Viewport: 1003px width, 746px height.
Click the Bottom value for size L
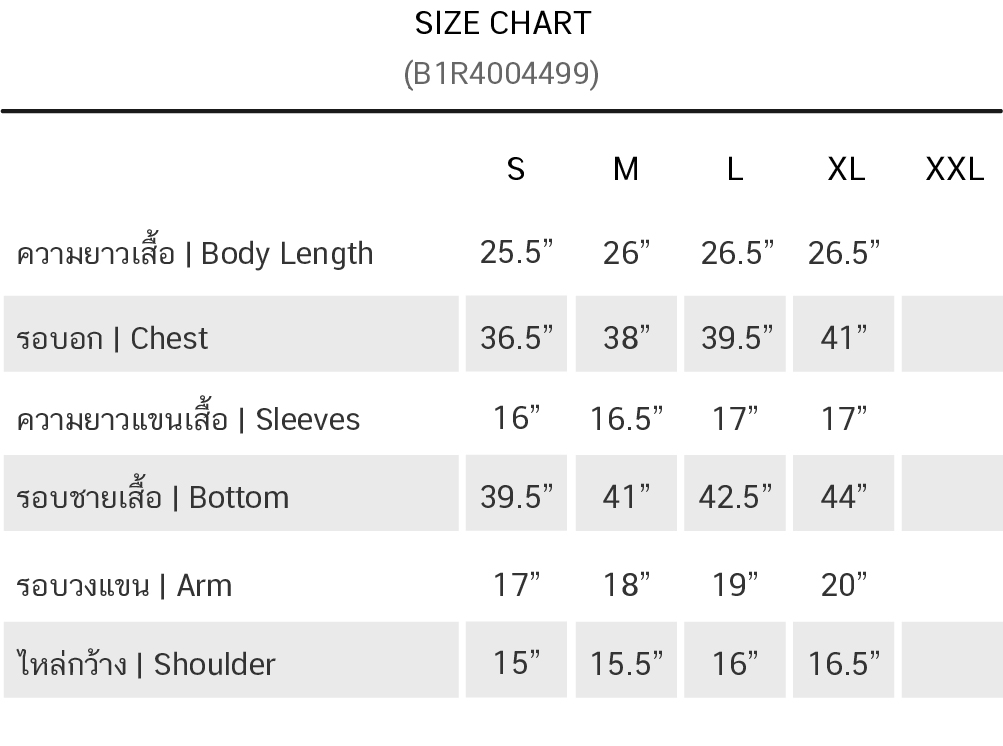[736, 496]
